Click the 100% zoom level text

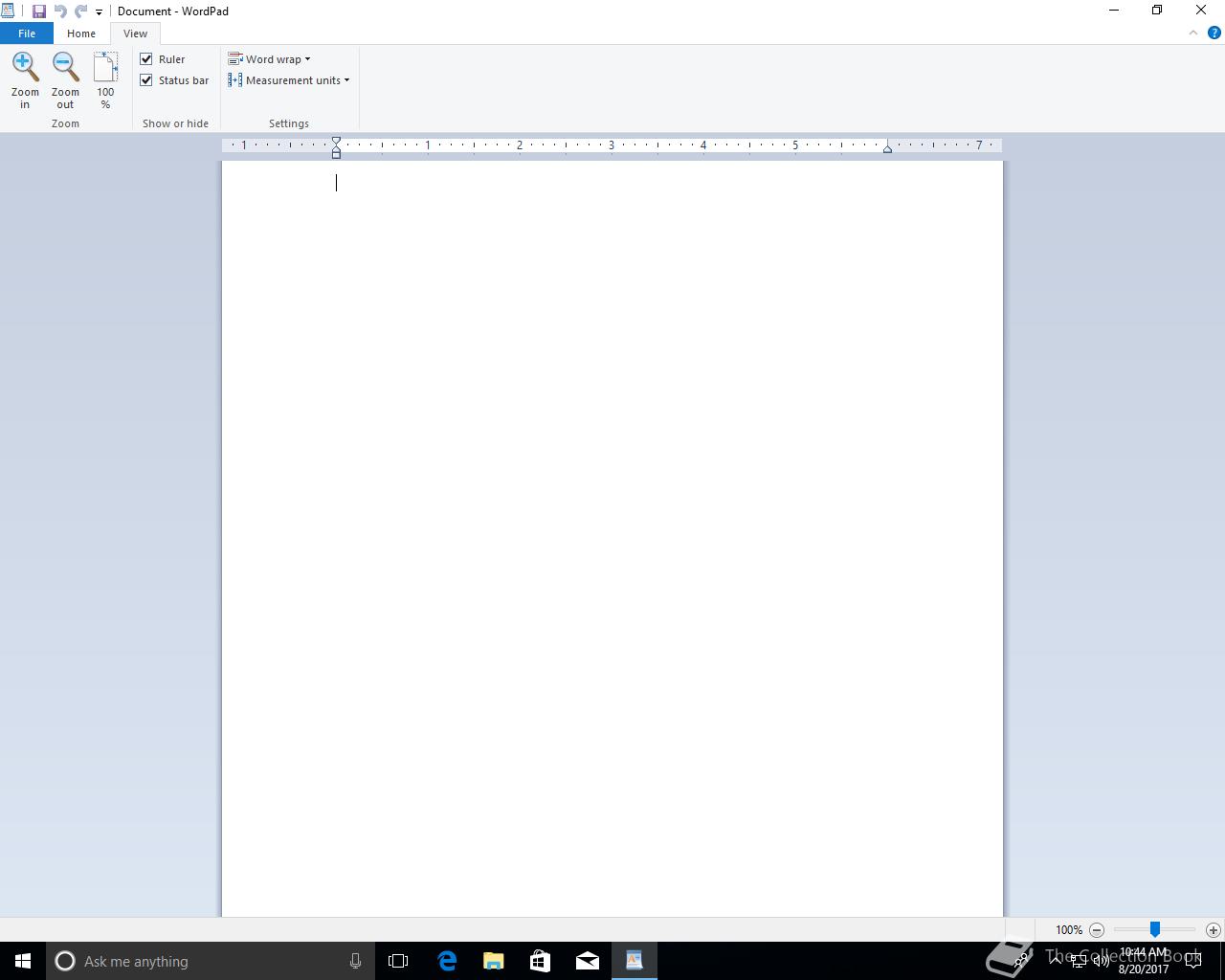(1069, 930)
